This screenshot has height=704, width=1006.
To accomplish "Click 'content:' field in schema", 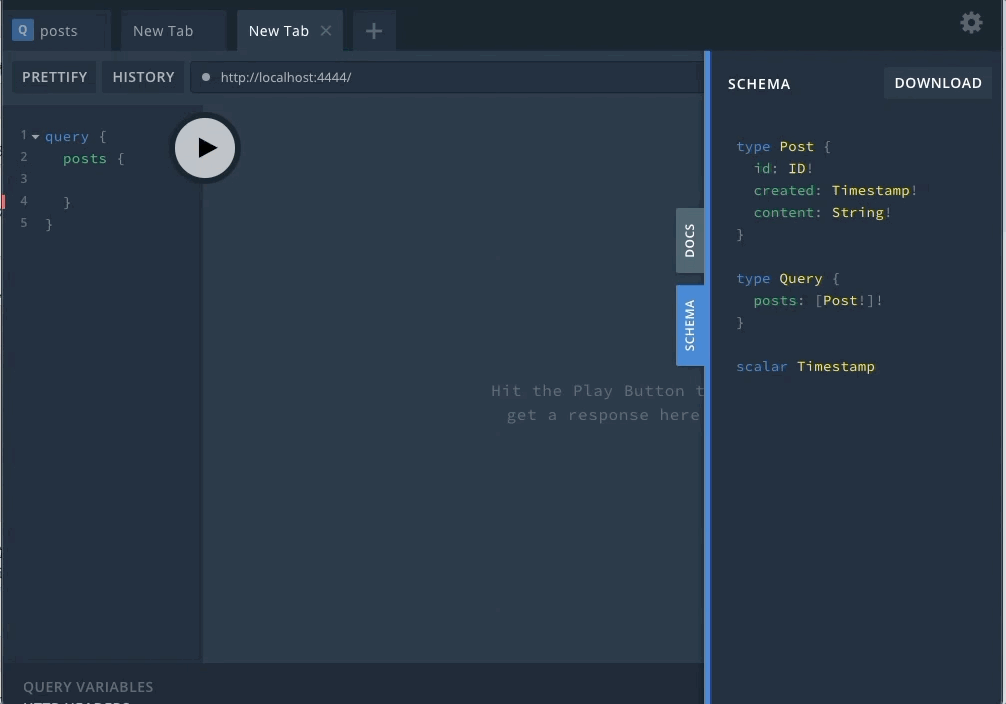I will (x=787, y=212).
